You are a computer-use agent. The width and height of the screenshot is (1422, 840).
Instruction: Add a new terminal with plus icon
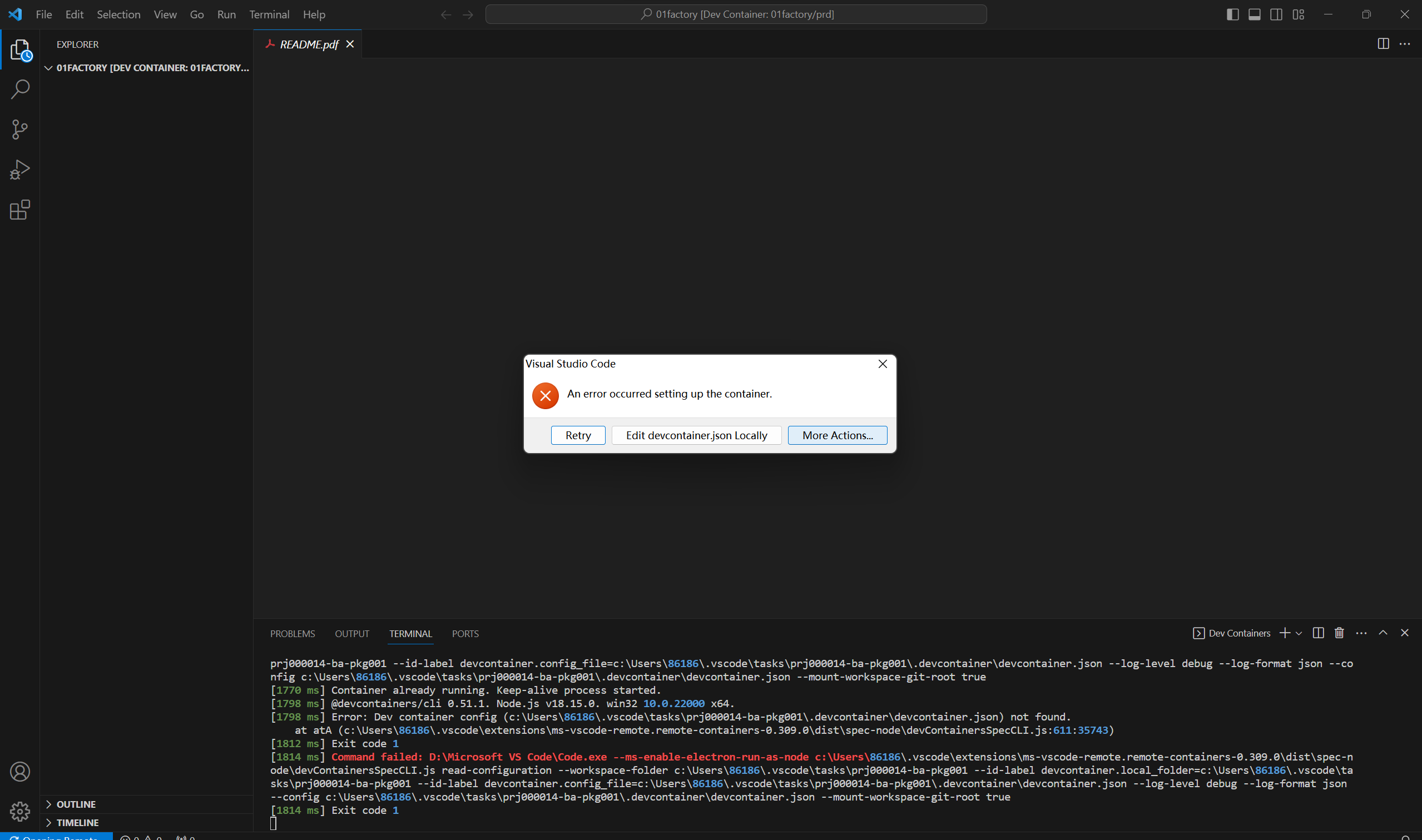coord(1285,633)
